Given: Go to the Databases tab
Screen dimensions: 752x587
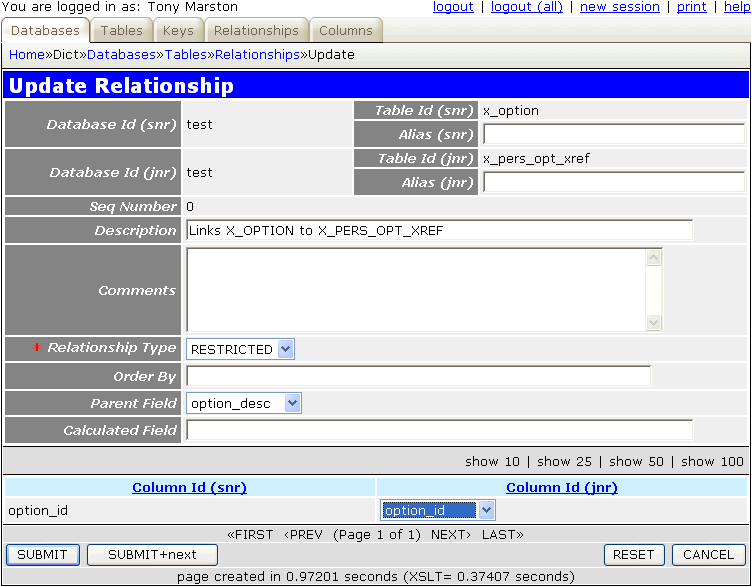Looking at the screenshot, I should (45, 31).
